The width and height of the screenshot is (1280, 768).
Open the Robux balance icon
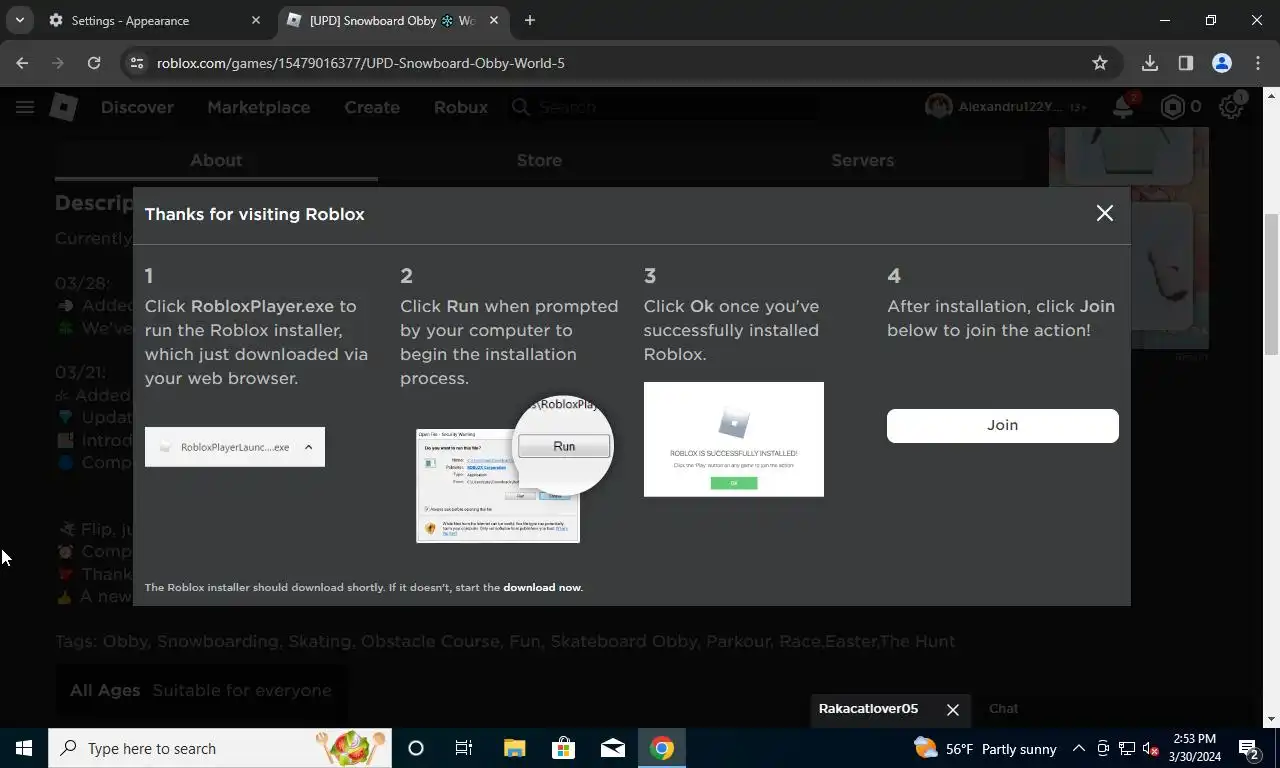pos(1171,107)
